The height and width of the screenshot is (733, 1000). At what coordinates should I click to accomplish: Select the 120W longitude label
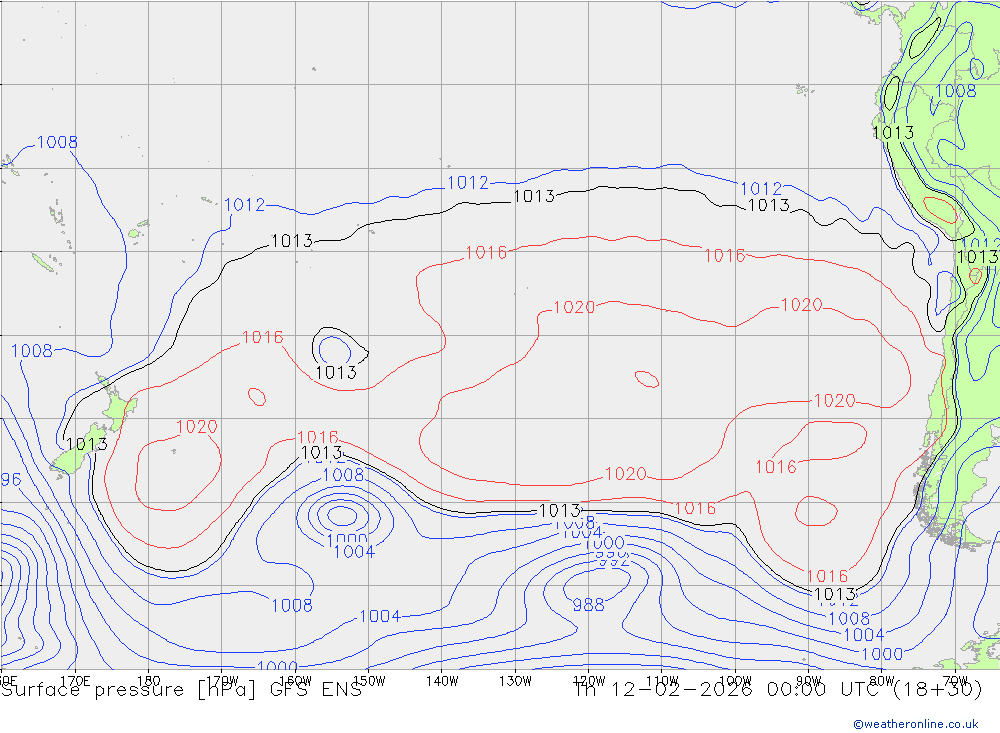[x=589, y=681]
